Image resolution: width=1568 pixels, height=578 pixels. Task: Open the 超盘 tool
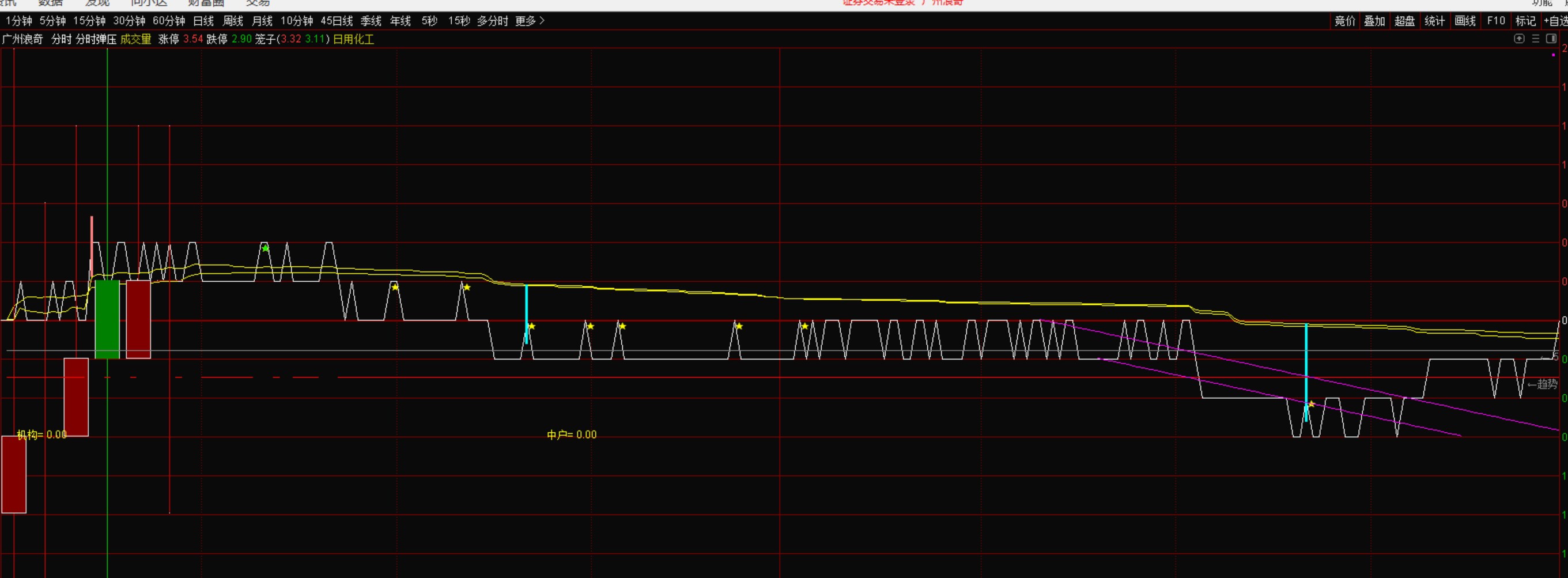coord(1405,21)
